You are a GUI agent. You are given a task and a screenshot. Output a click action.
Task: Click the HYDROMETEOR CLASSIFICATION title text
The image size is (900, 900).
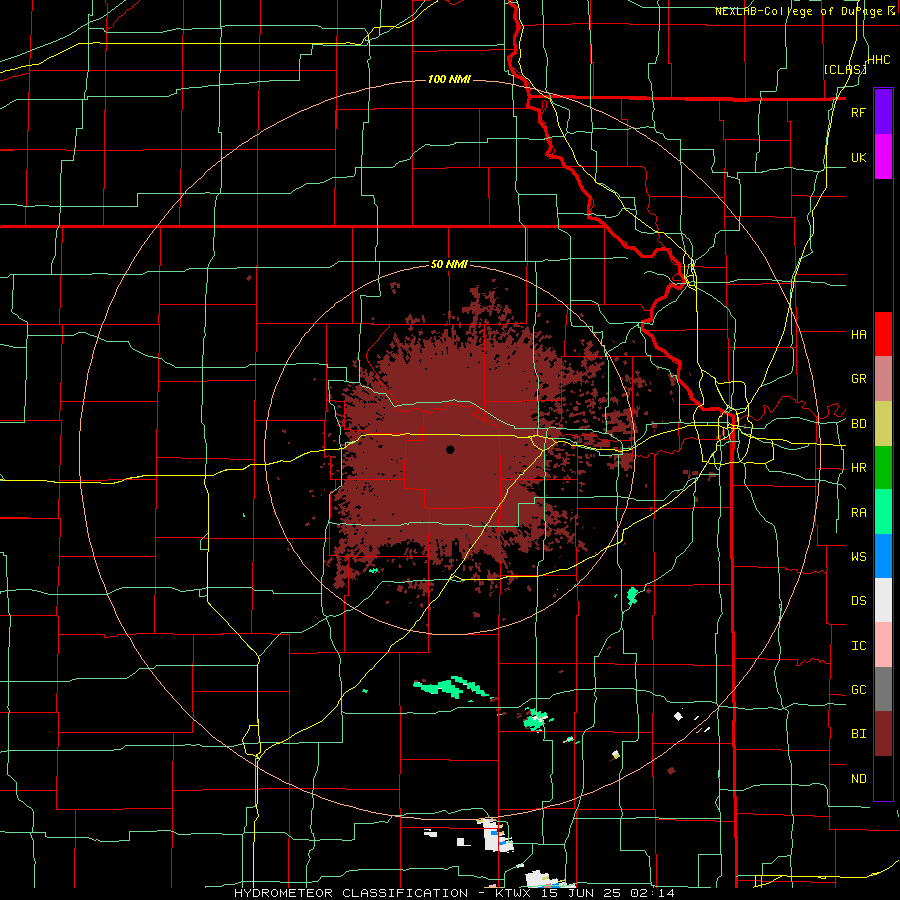click(351, 893)
